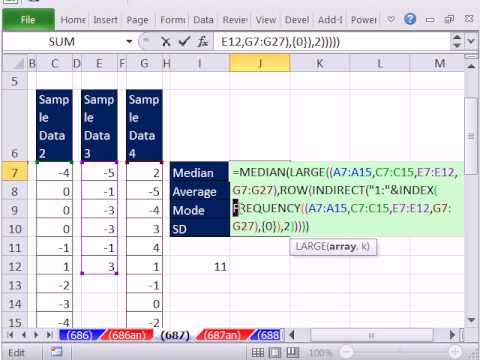Open the File tab
480x360 pixels.
[28, 20]
